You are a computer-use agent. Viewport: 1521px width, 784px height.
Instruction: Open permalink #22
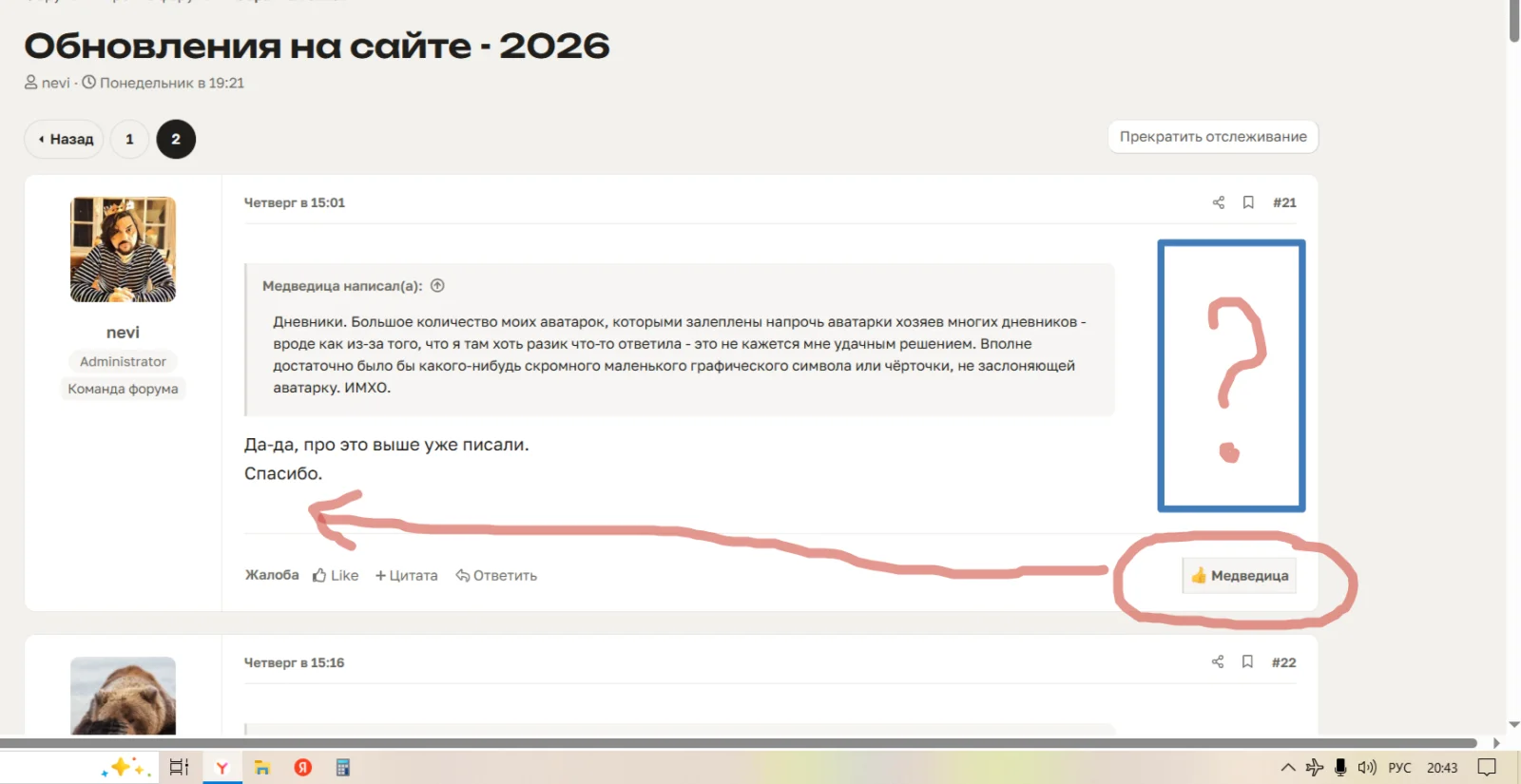click(1283, 662)
